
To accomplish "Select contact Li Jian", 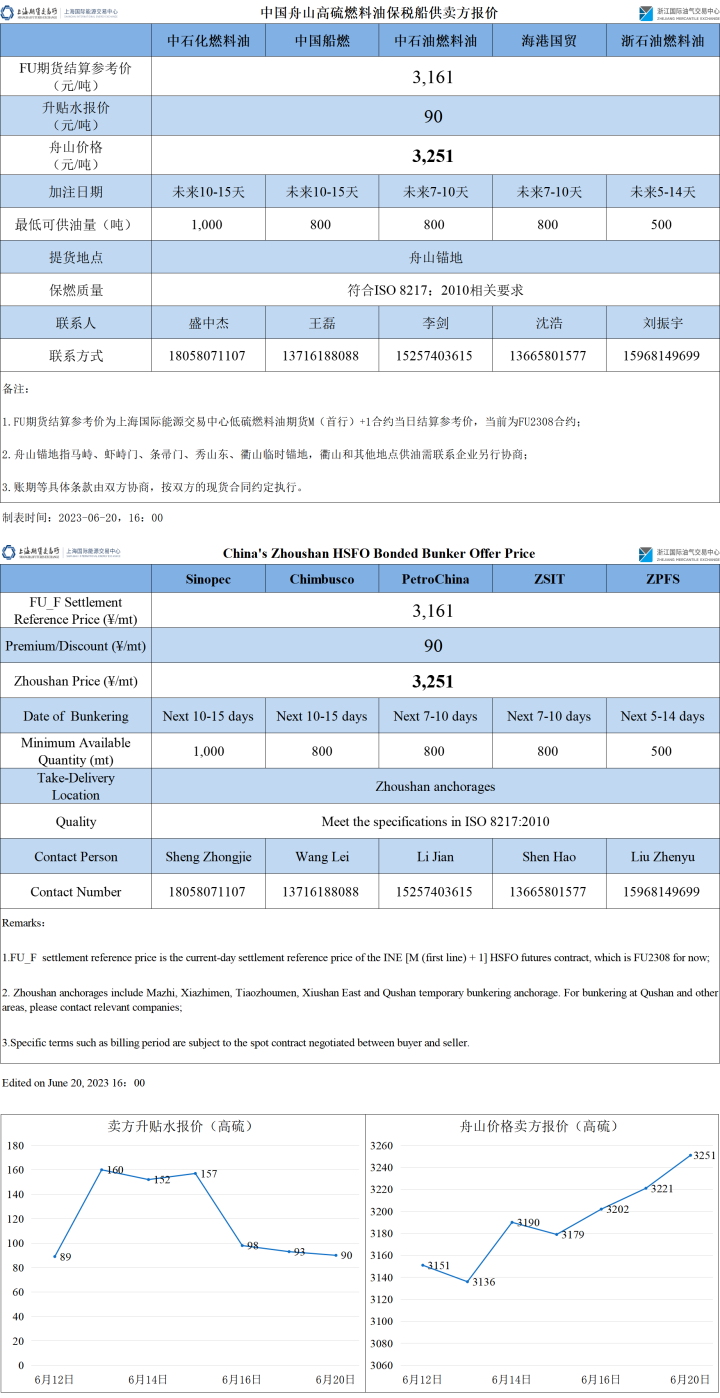I will coord(436,856).
